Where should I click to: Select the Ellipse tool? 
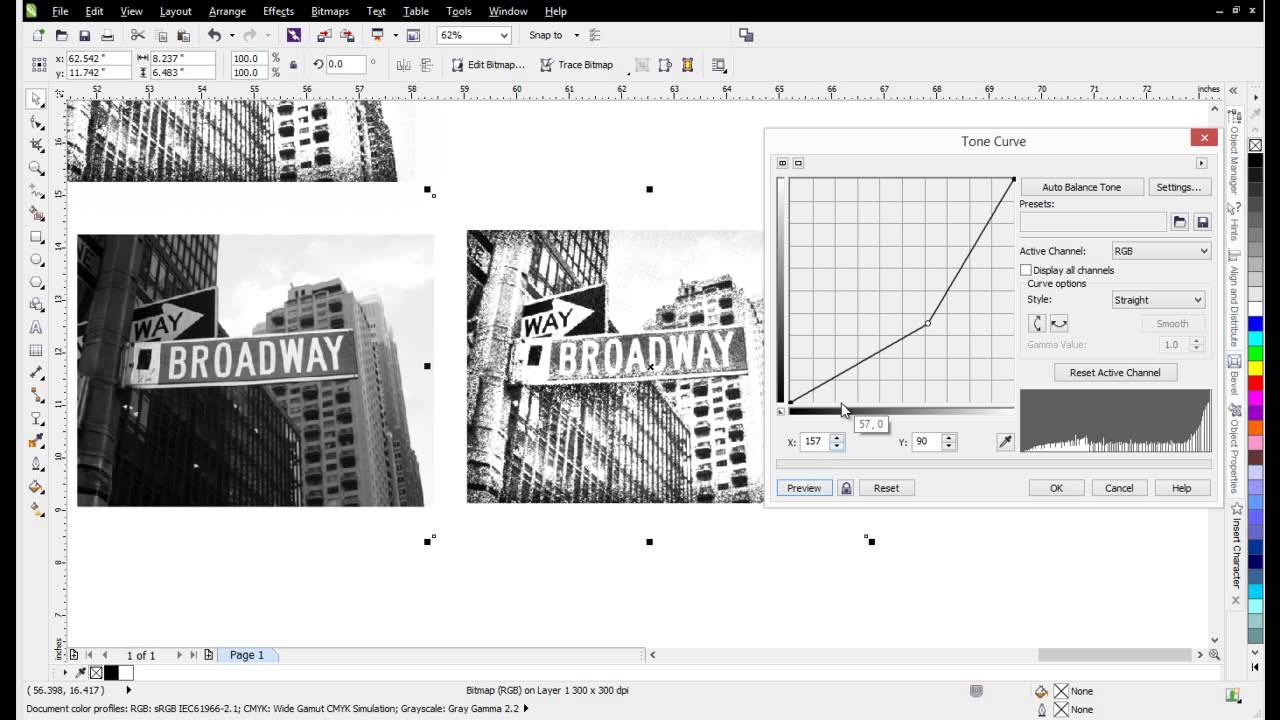click(x=36, y=260)
